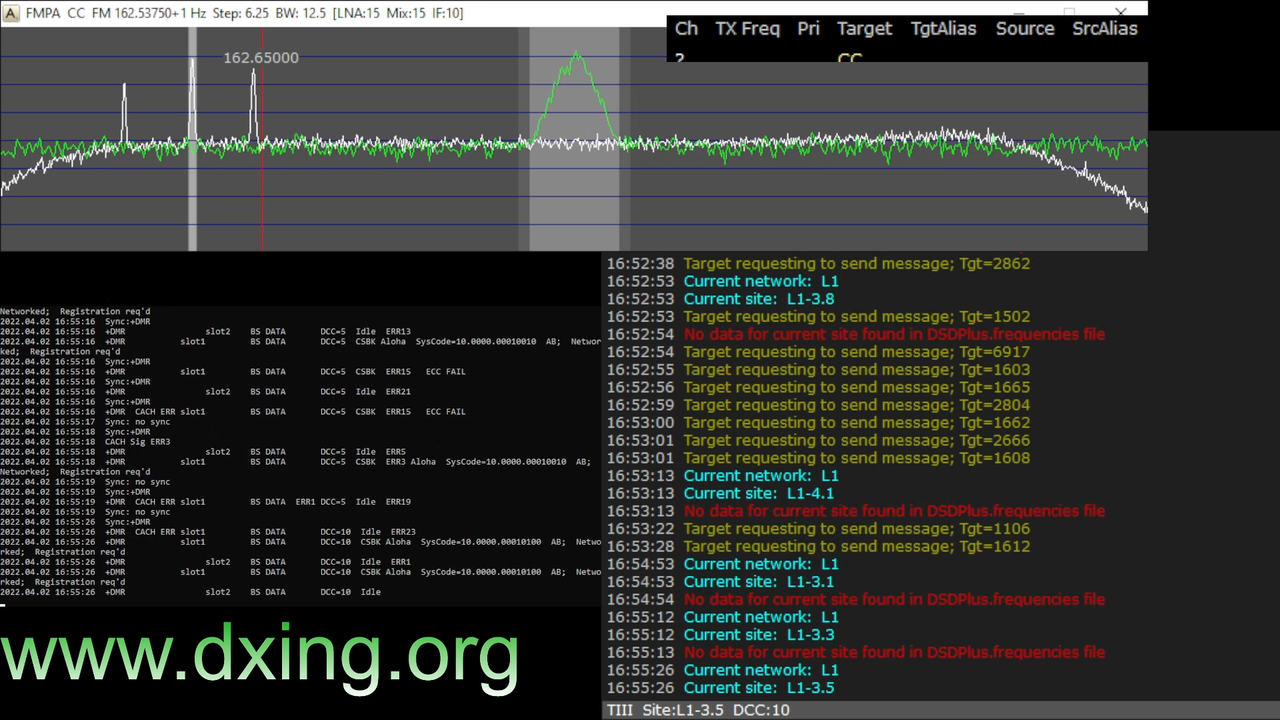The image size is (1280, 720).
Task: Click the log entry with Tgt=1665
Action: 818,387
